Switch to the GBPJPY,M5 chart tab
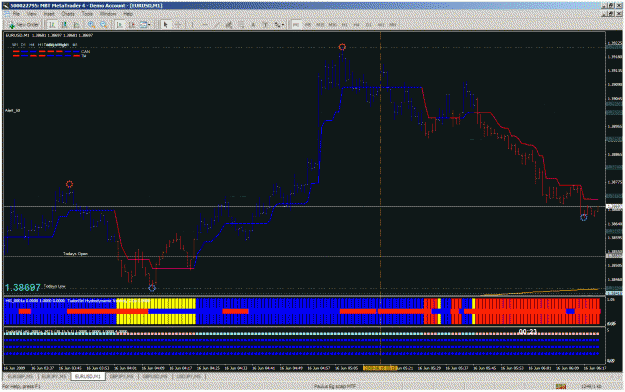 [122, 376]
